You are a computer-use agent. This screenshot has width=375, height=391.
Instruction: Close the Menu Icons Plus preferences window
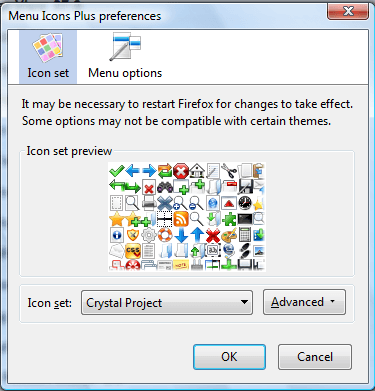tap(348, 11)
